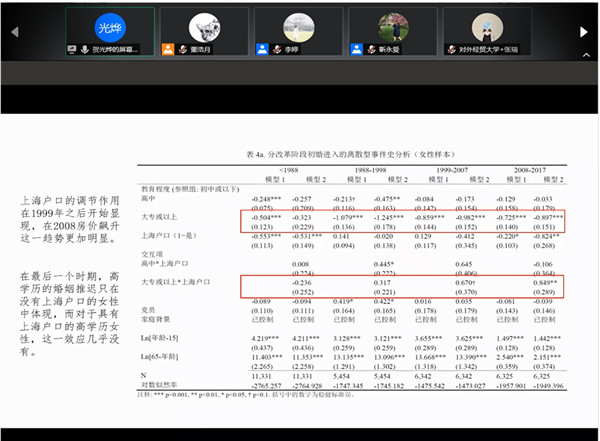
Task: Select 贺光烨's participant video tile
Action: pyautogui.click(x=108, y=31)
